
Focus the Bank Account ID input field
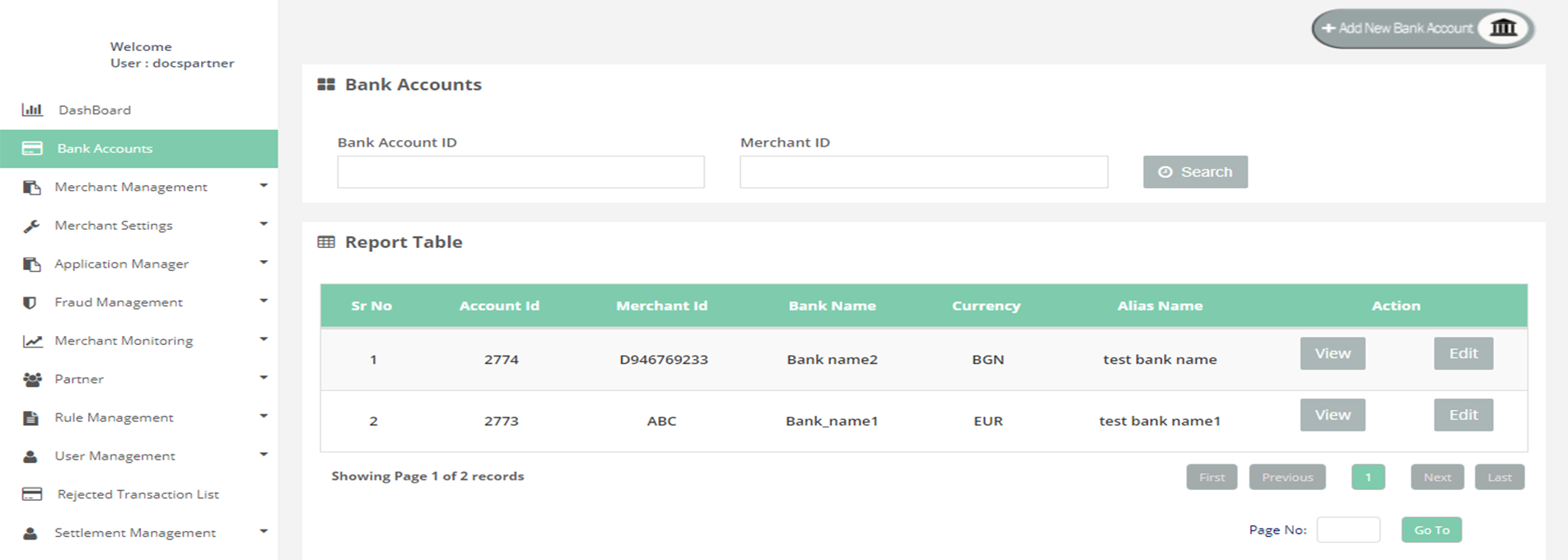(x=520, y=172)
